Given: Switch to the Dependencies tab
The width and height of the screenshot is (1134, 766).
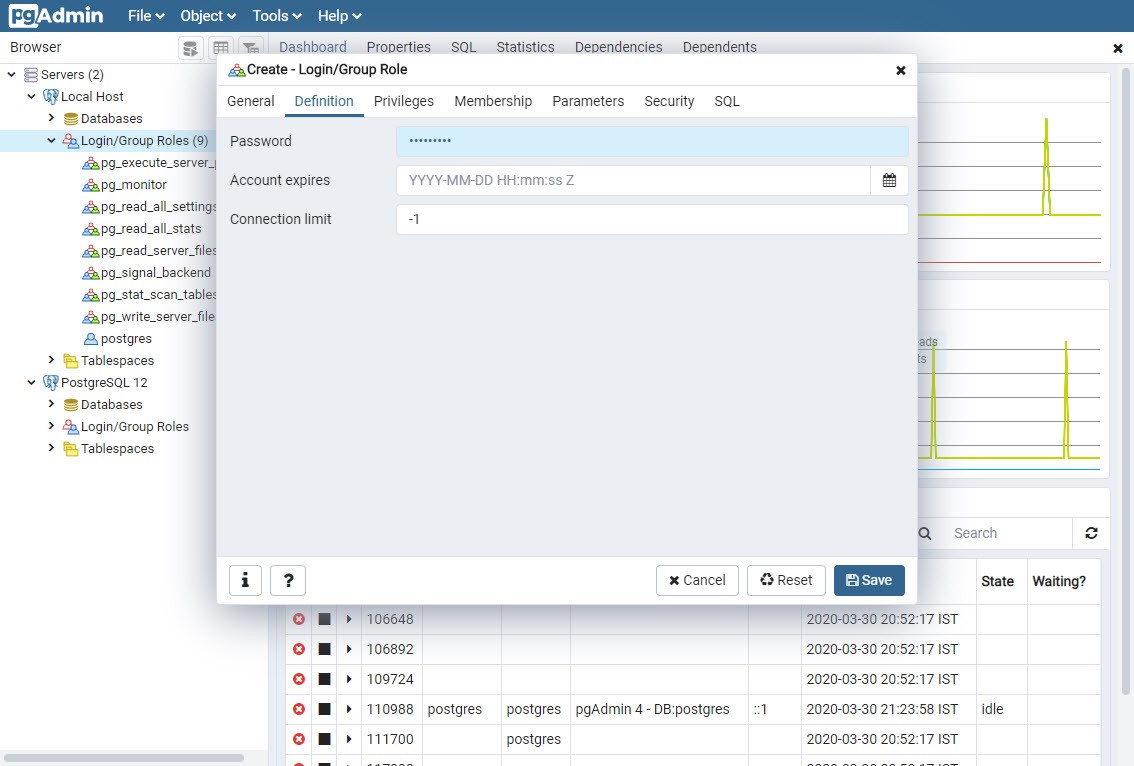Looking at the screenshot, I should point(618,47).
